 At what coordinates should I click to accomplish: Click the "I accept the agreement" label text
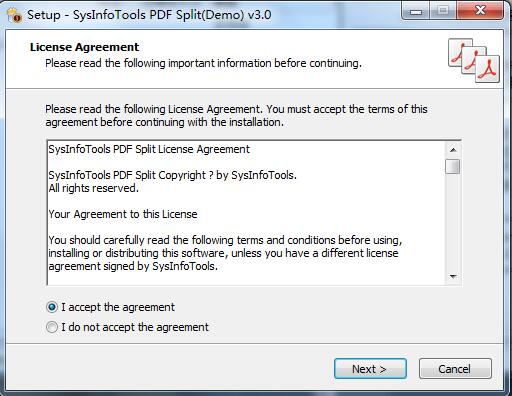click(x=118, y=307)
